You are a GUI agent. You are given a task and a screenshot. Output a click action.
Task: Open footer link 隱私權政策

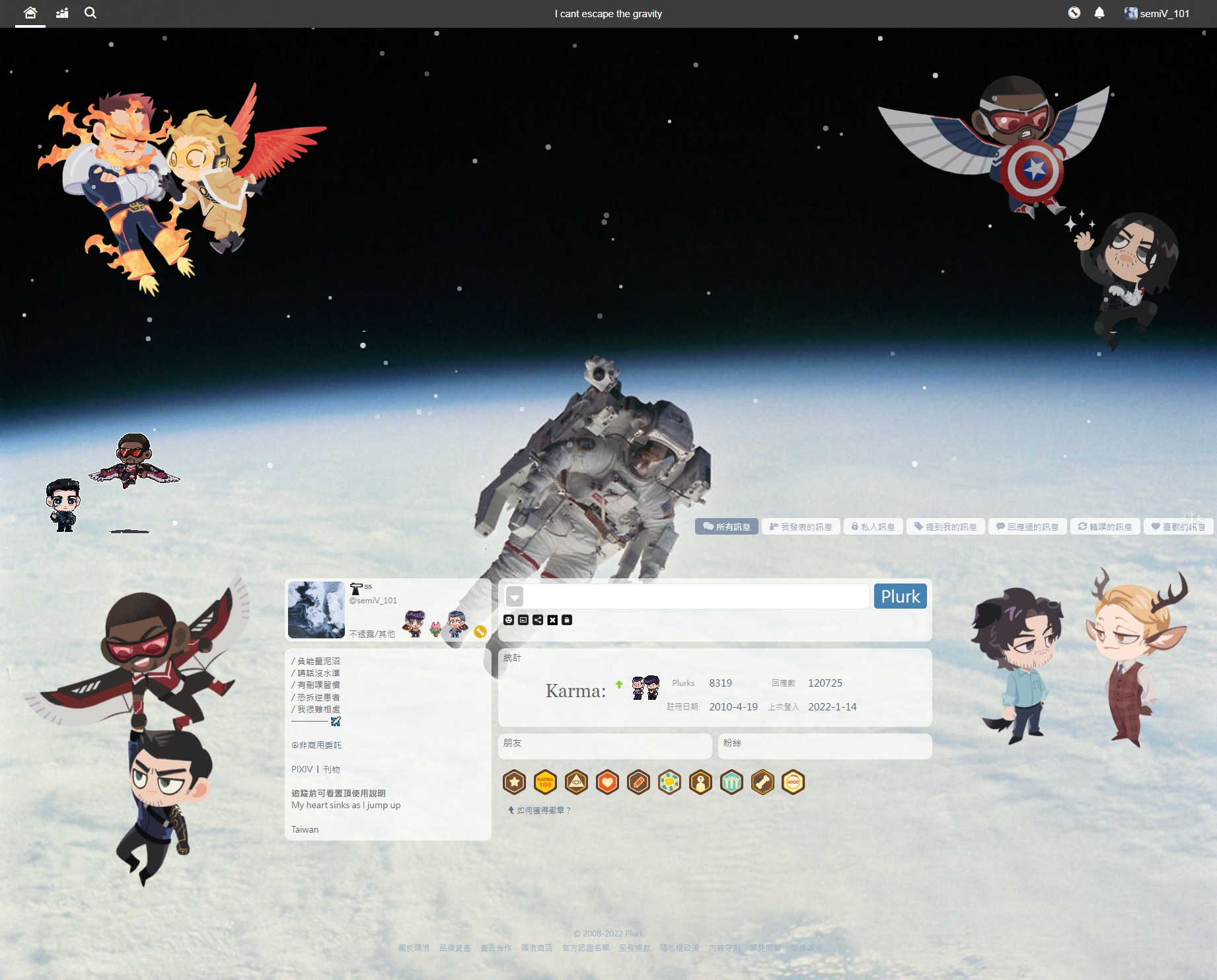(679, 948)
